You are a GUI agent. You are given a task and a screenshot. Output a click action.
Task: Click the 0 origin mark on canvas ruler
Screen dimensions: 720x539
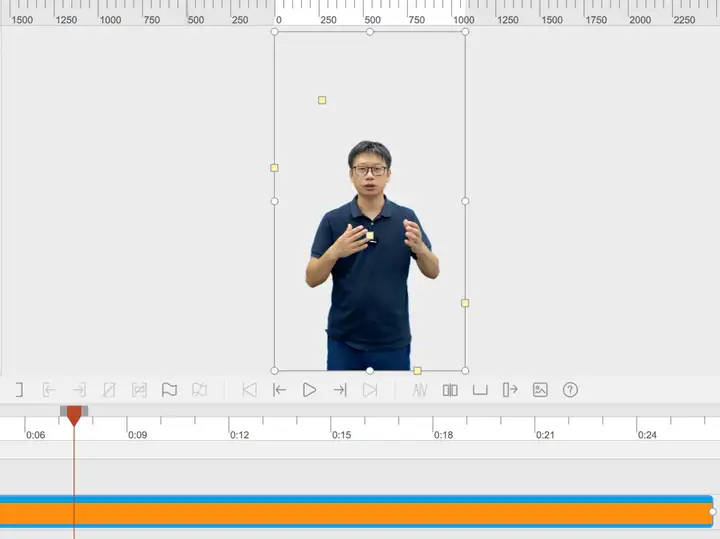(x=279, y=20)
